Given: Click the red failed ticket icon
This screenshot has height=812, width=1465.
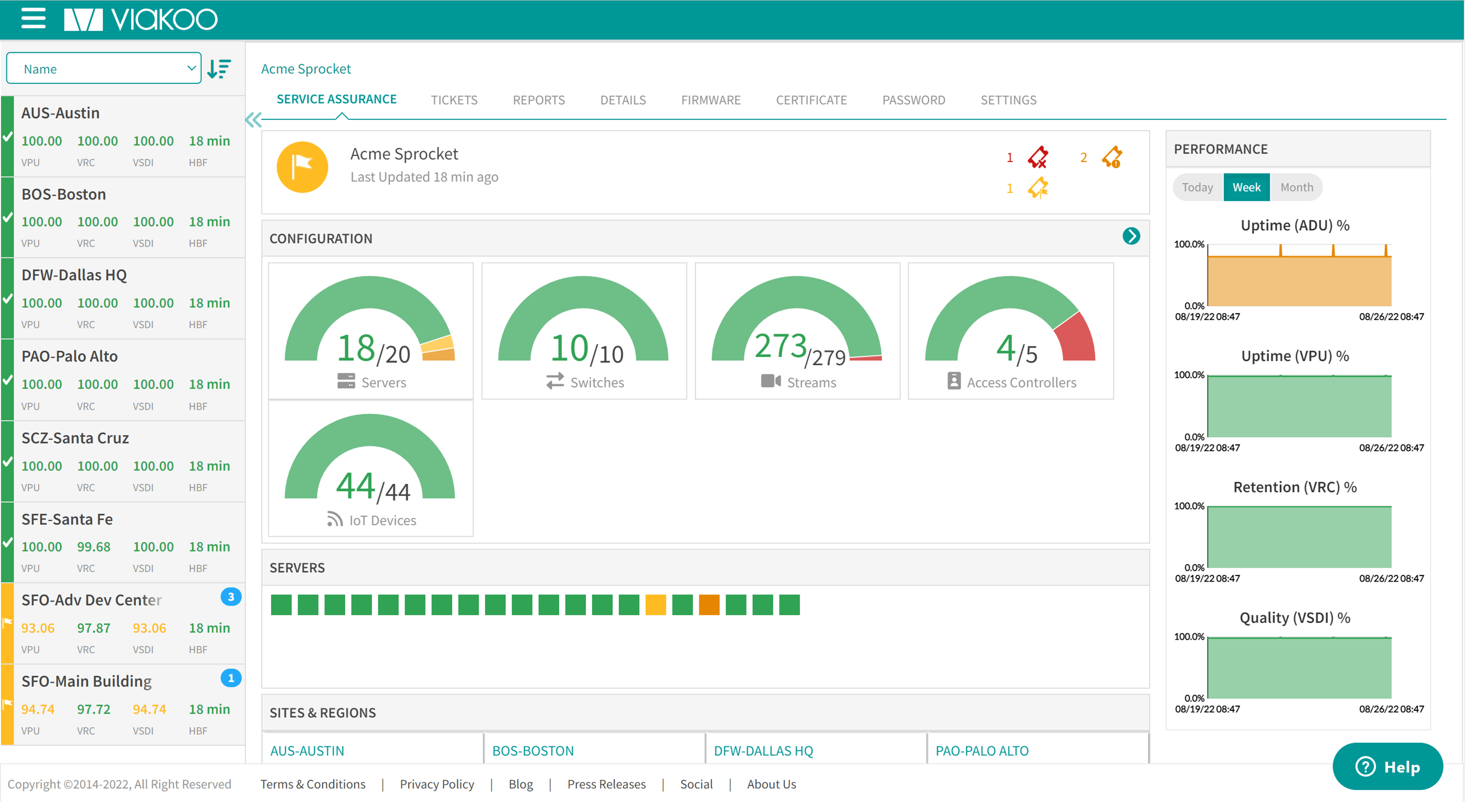Looking at the screenshot, I should [1038, 157].
